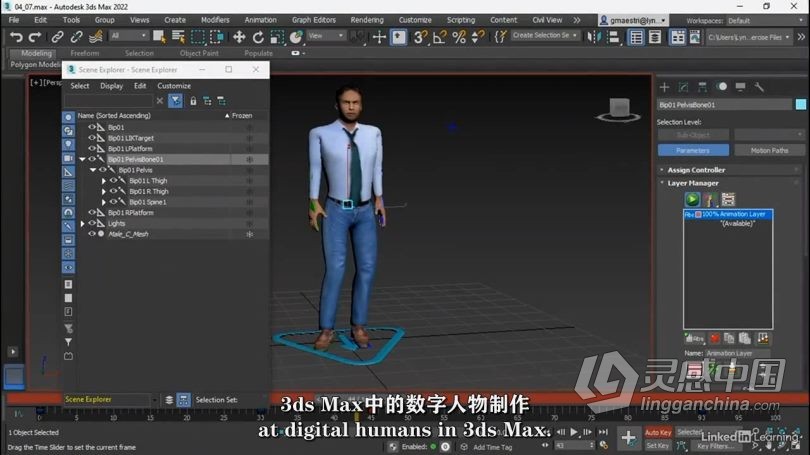
Task: Activate the Select and Move tool
Action: pyautogui.click(x=239, y=37)
